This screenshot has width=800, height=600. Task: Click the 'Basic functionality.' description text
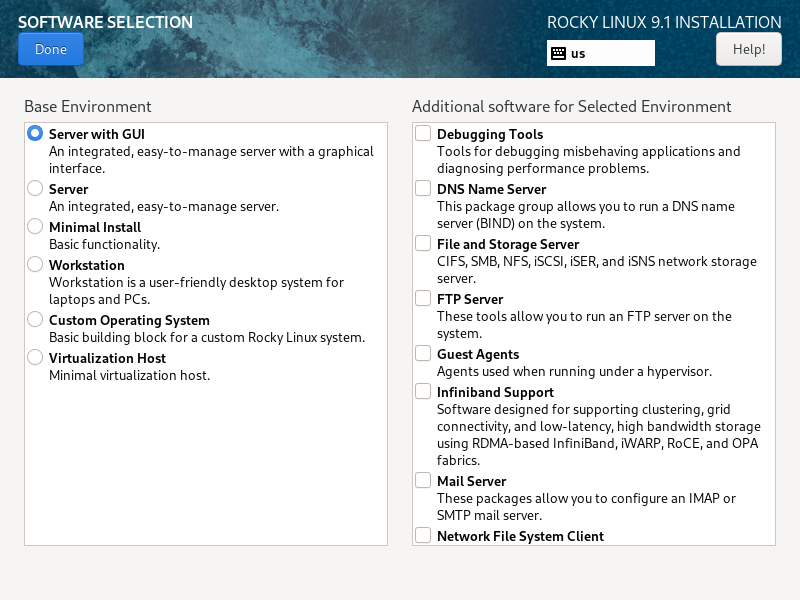click(105, 244)
